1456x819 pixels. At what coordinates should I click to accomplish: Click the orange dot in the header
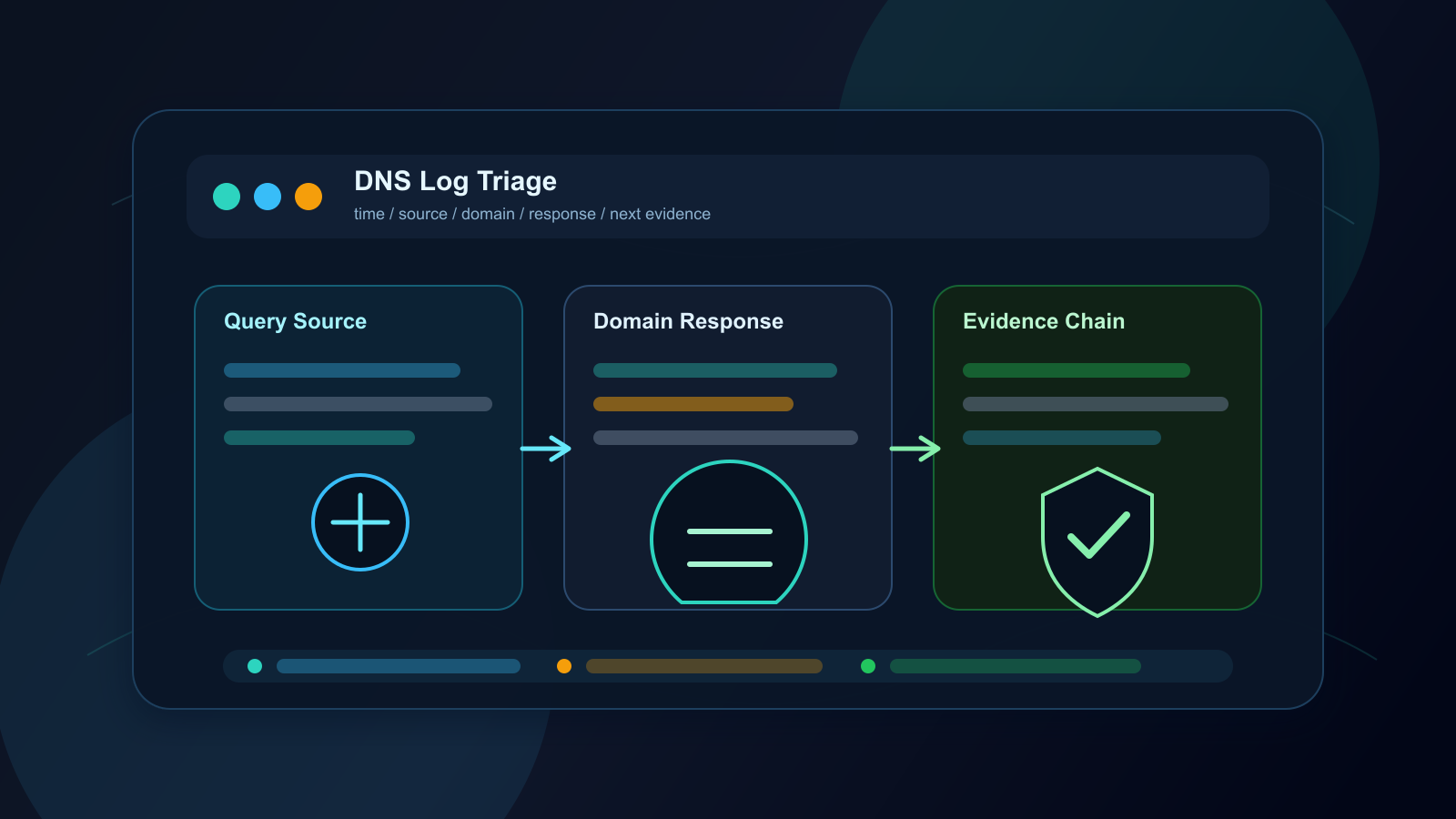click(x=308, y=197)
